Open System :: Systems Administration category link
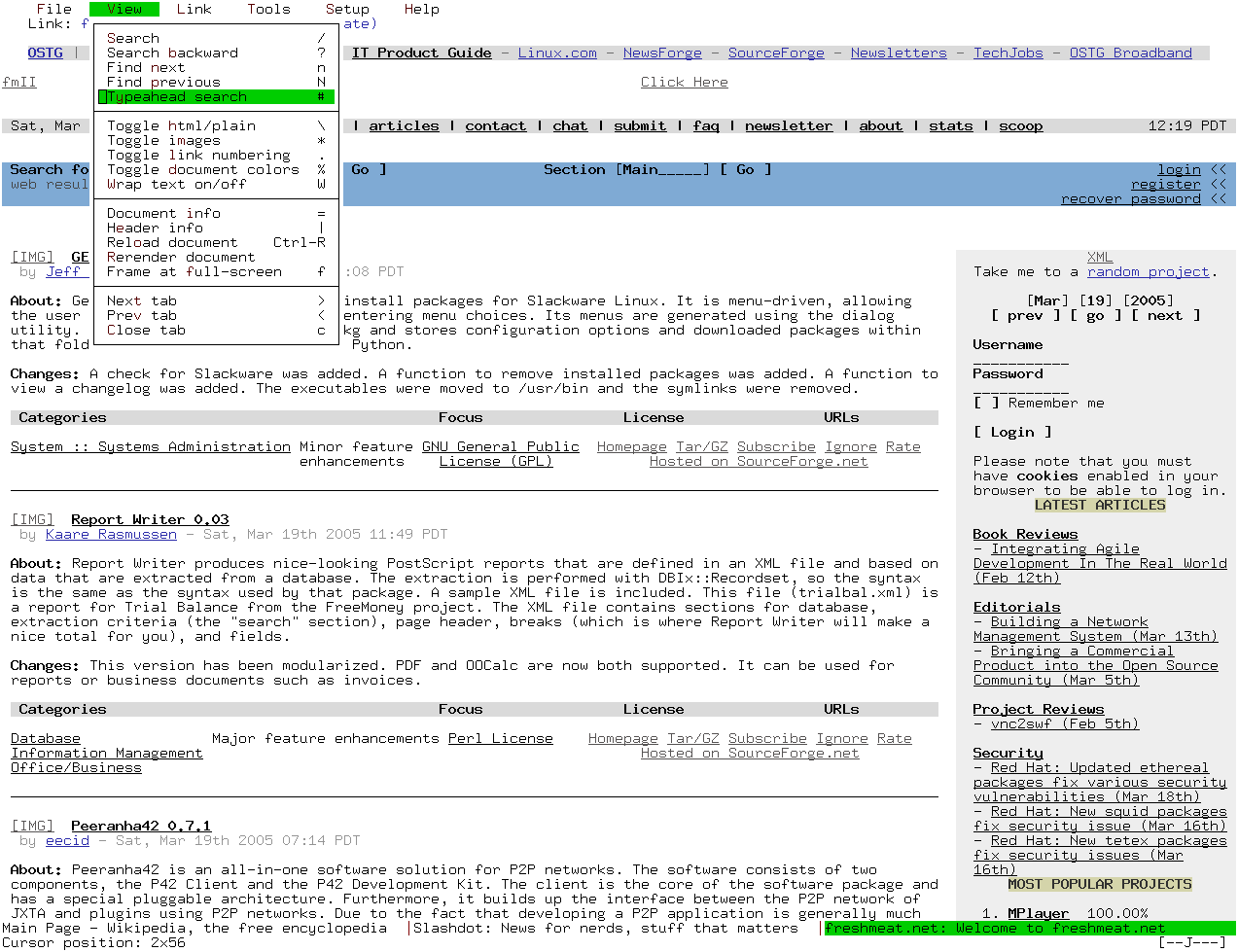This screenshot has width=1238, height=952. coord(151,447)
